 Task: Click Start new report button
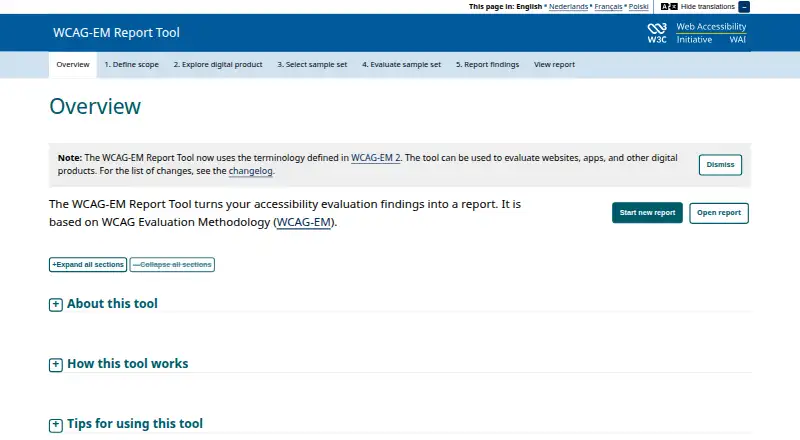tap(647, 213)
